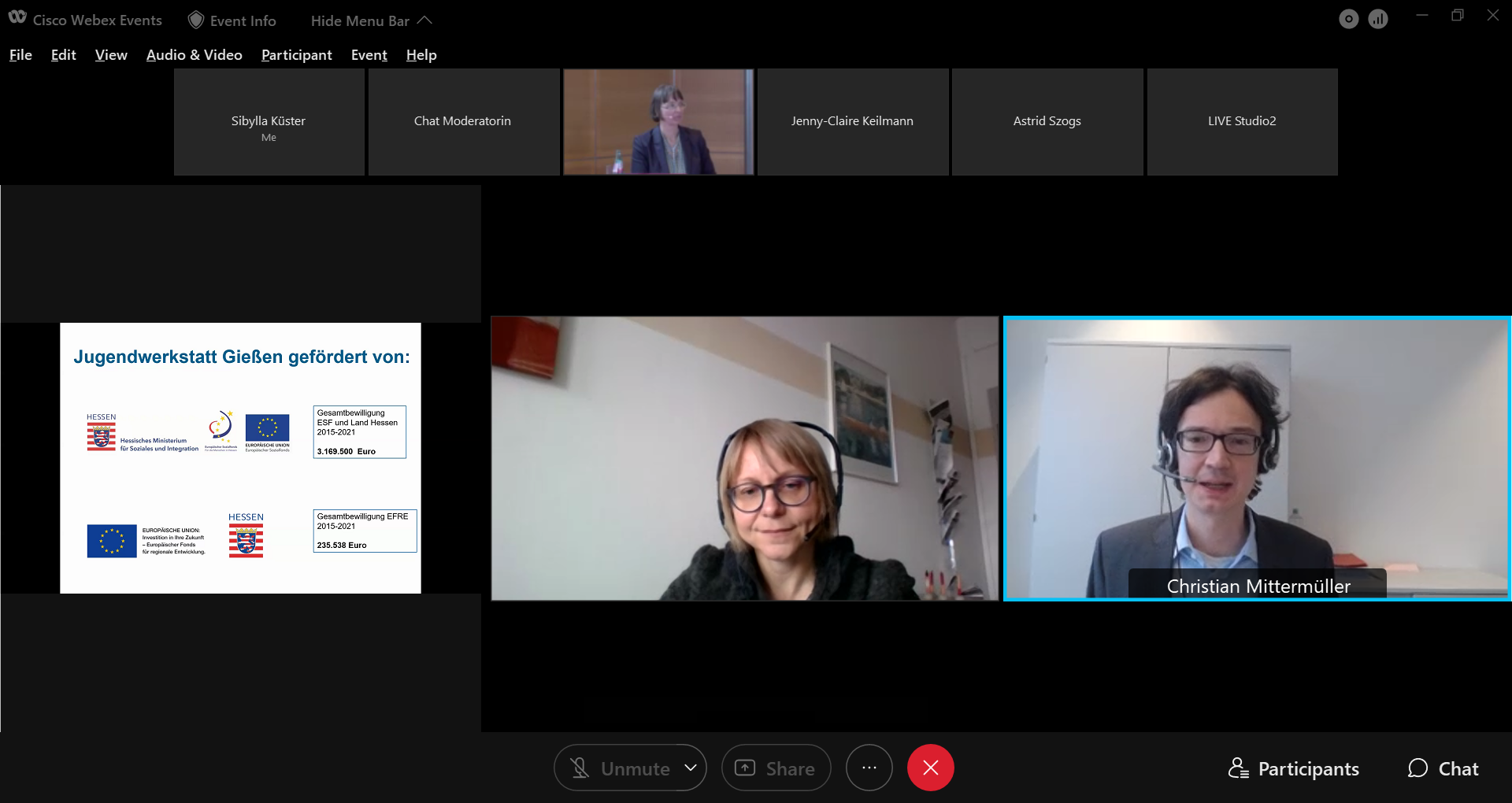This screenshot has width=1512, height=803.
Task: Close the Webex window
Action: [1493, 16]
